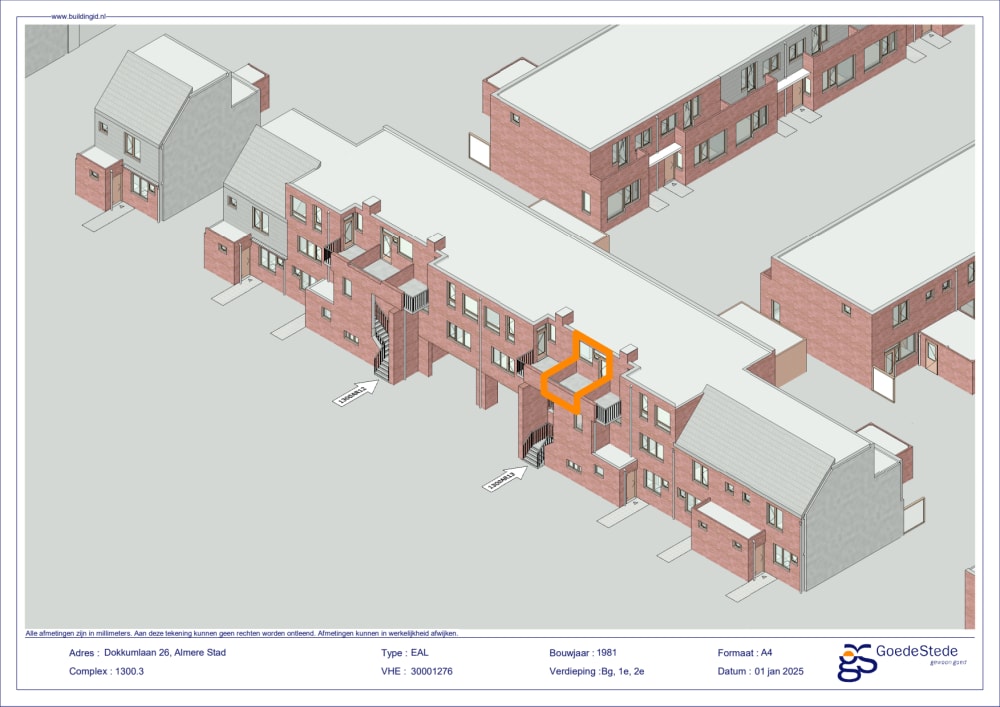Select the VHE number '30001276'
This screenshot has width=1000, height=707.
tap(432, 671)
